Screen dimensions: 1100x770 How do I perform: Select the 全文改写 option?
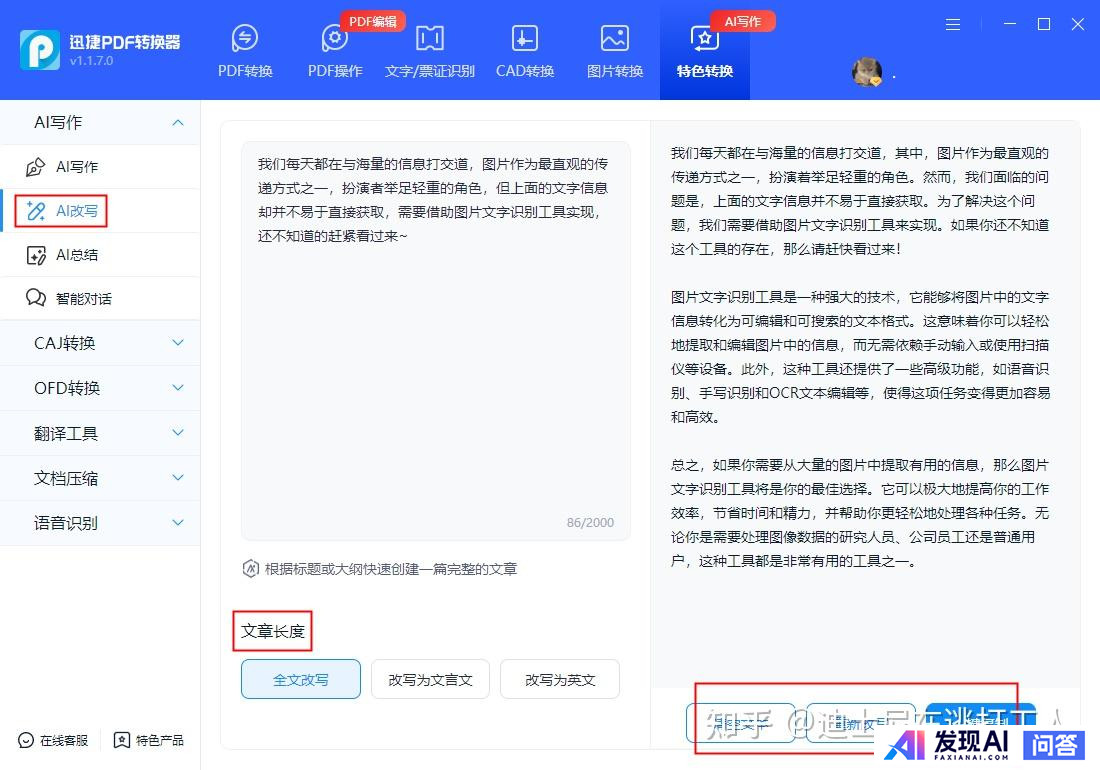[x=301, y=679]
